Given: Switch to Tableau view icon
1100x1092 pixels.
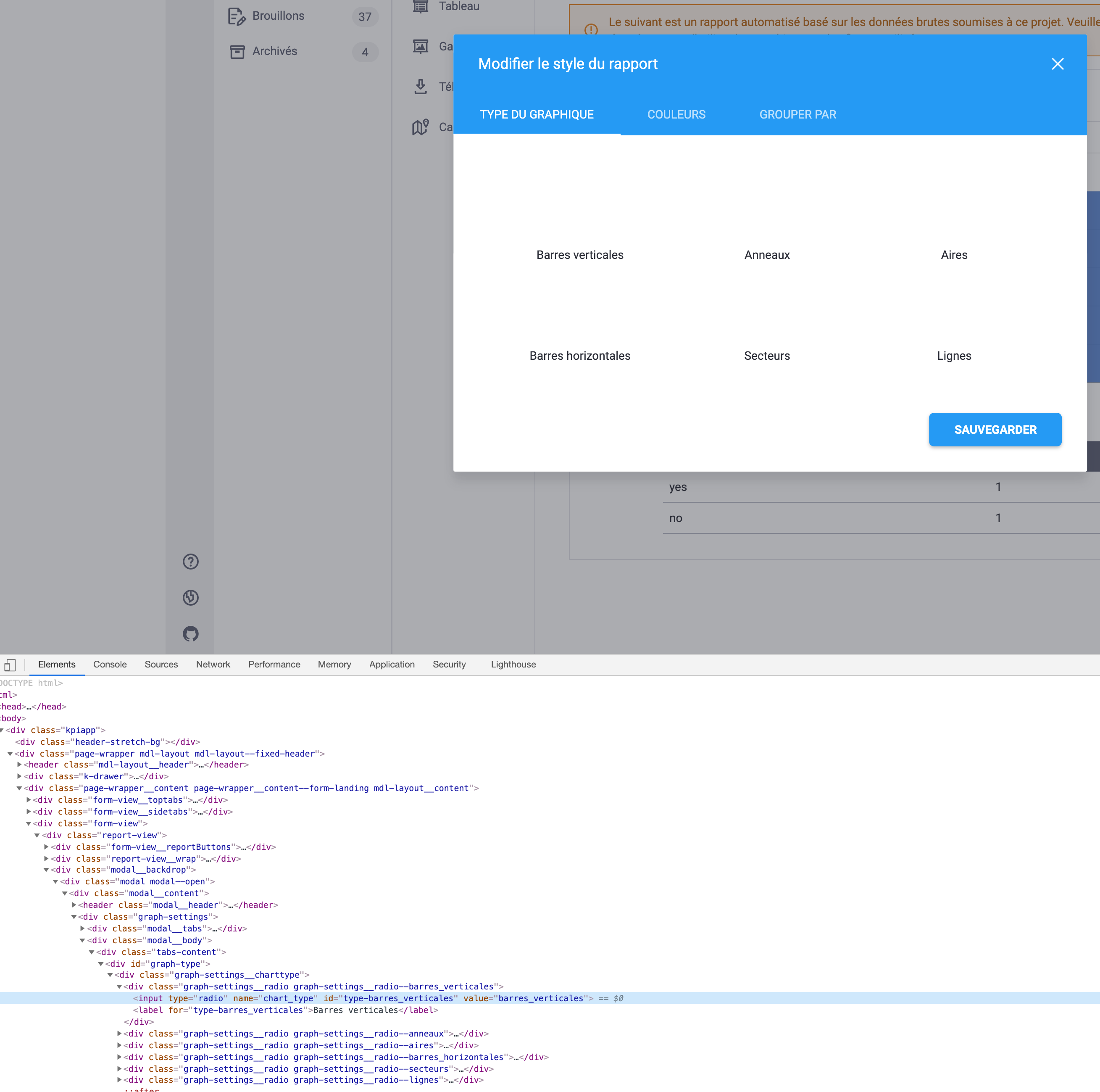Looking at the screenshot, I should [420, 6].
